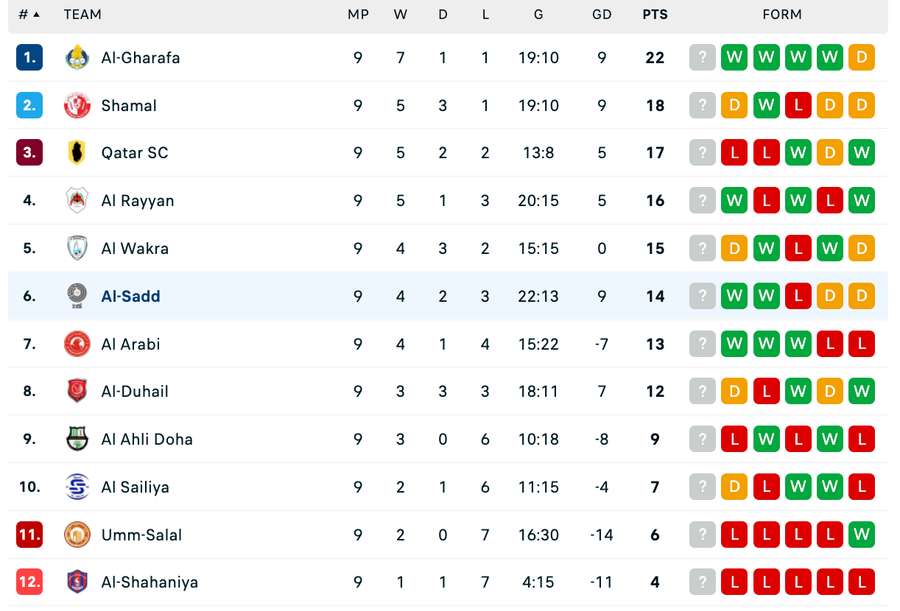Open the Al-Sadd team link

[x=130, y=296]
